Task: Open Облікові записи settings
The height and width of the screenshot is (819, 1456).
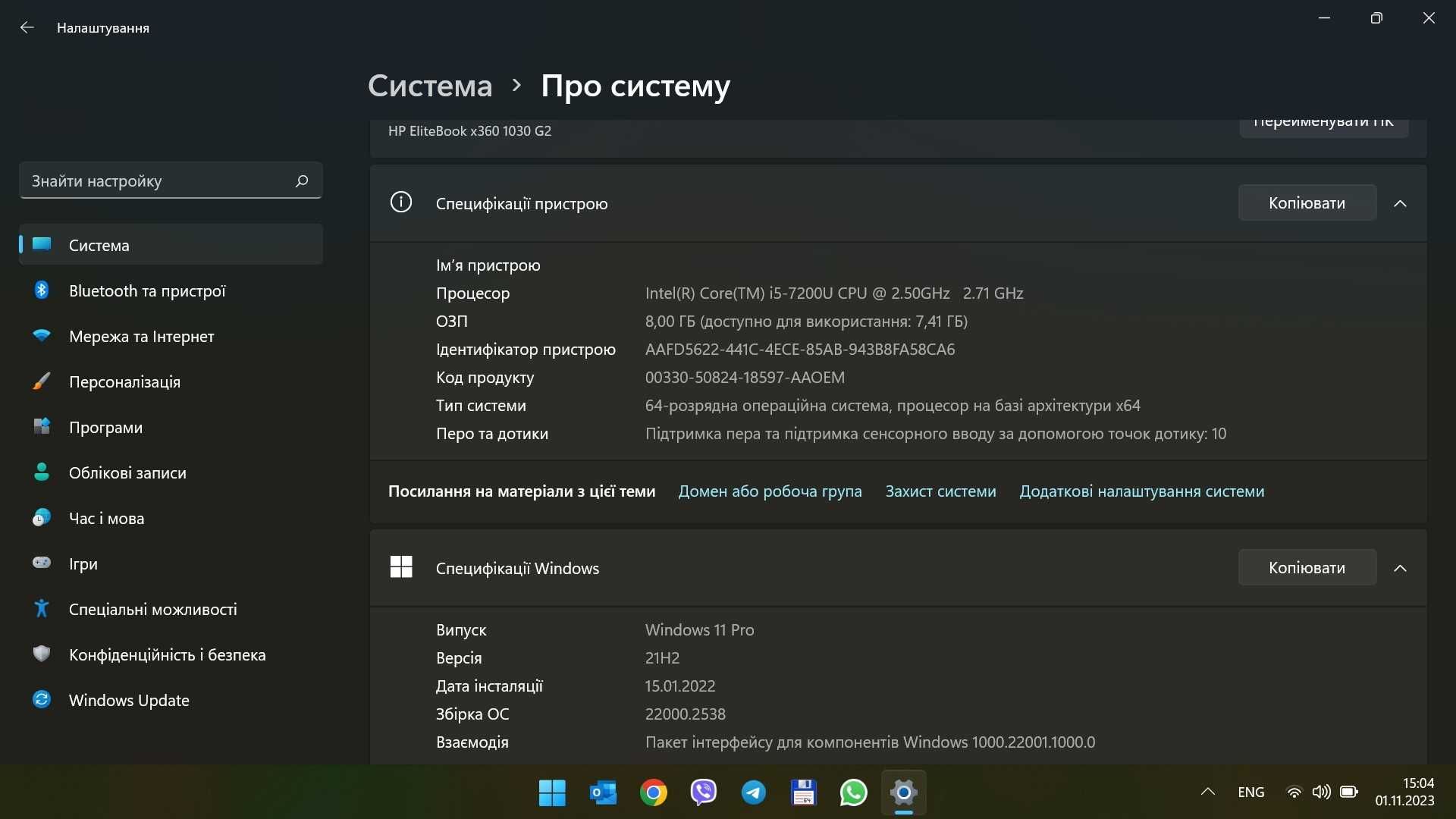Action: click(x=171, y=472)
